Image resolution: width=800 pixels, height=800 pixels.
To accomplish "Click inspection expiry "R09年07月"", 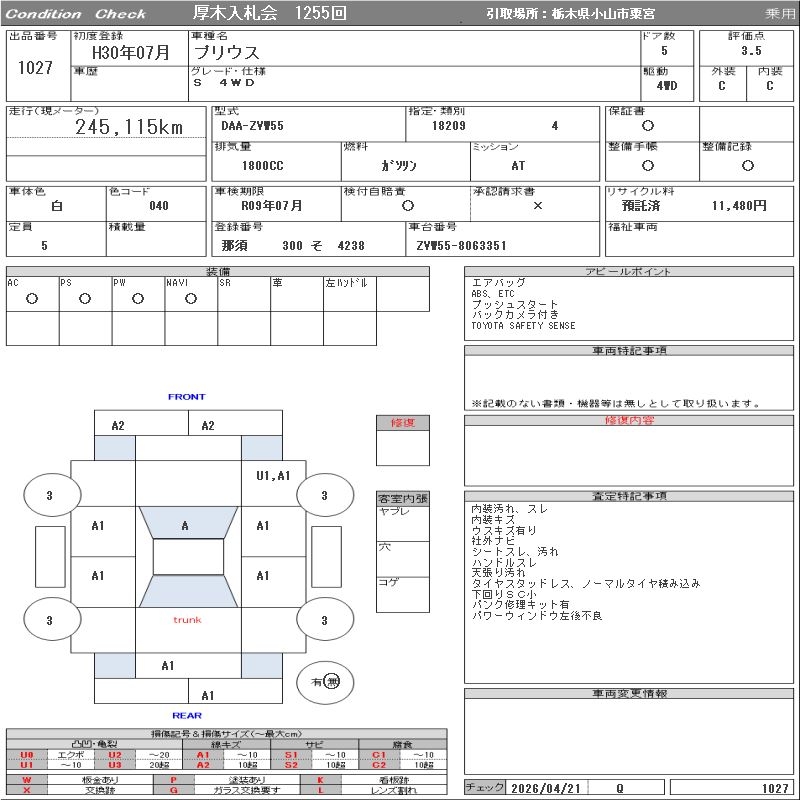I will click(x=271, y=206).
